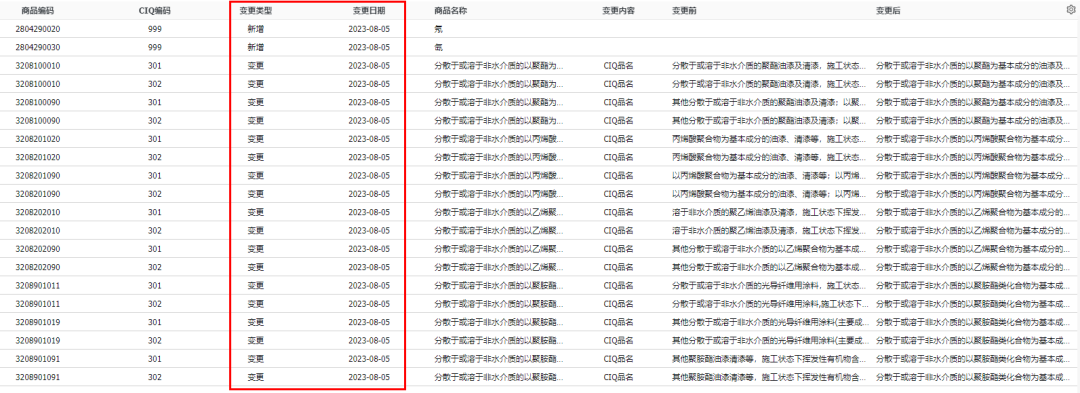Click 3208901011 in the CIQ 302 row

pos(38,304)
